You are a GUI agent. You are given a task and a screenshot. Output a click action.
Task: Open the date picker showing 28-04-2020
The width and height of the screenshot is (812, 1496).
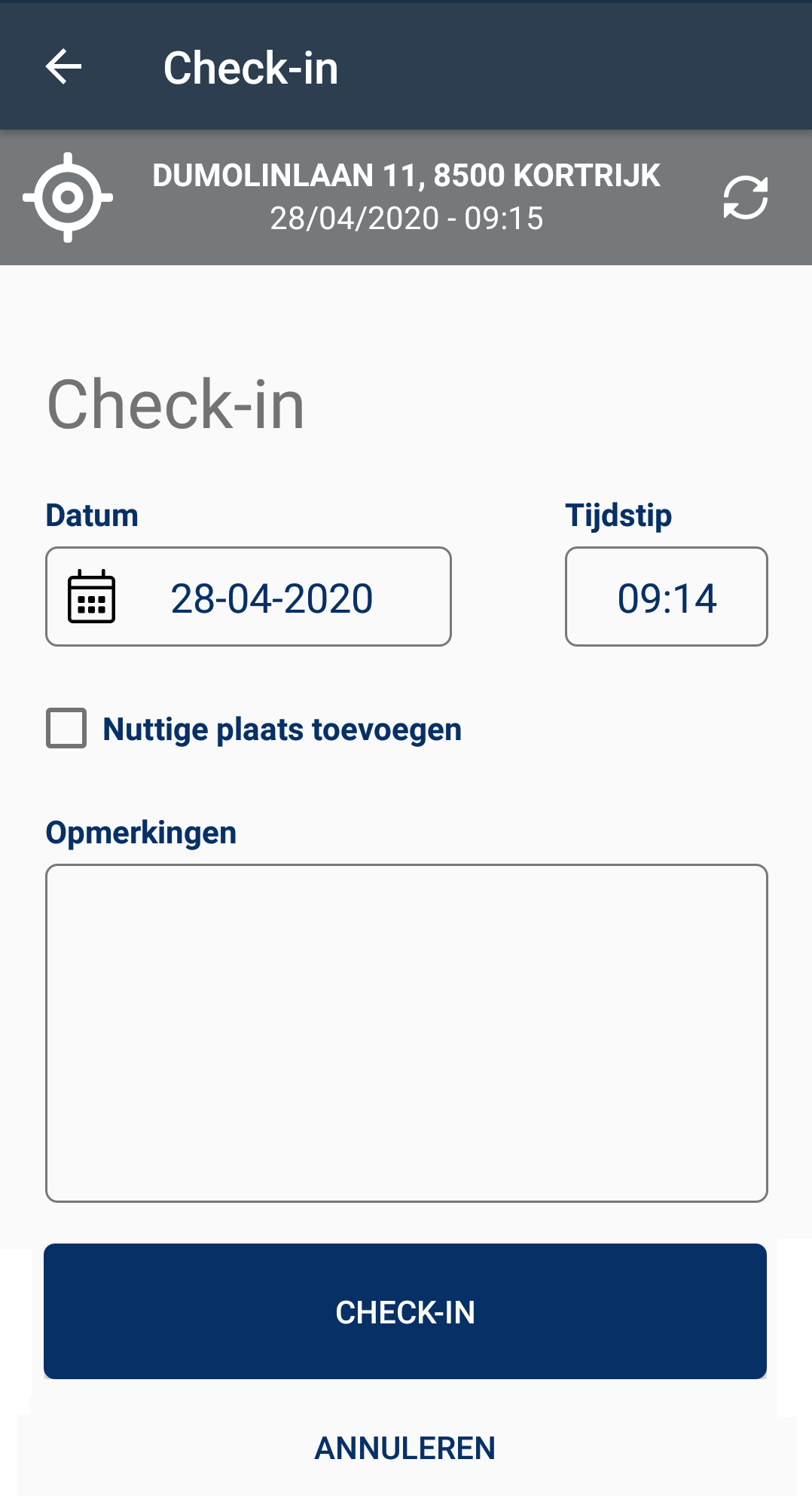pyautogui.click(x=271, y=598)
